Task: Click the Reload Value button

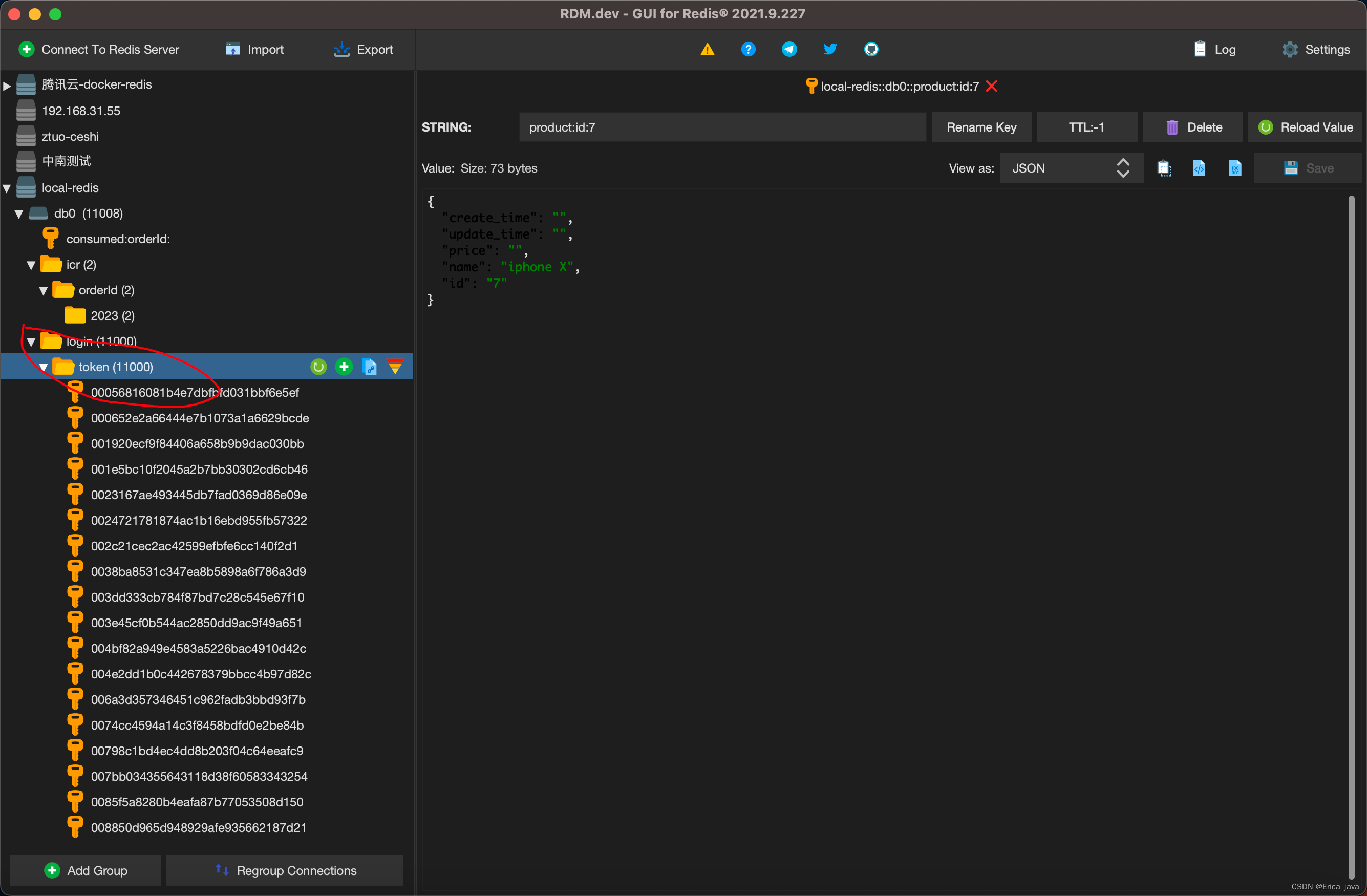Action: pos(1305,127)
